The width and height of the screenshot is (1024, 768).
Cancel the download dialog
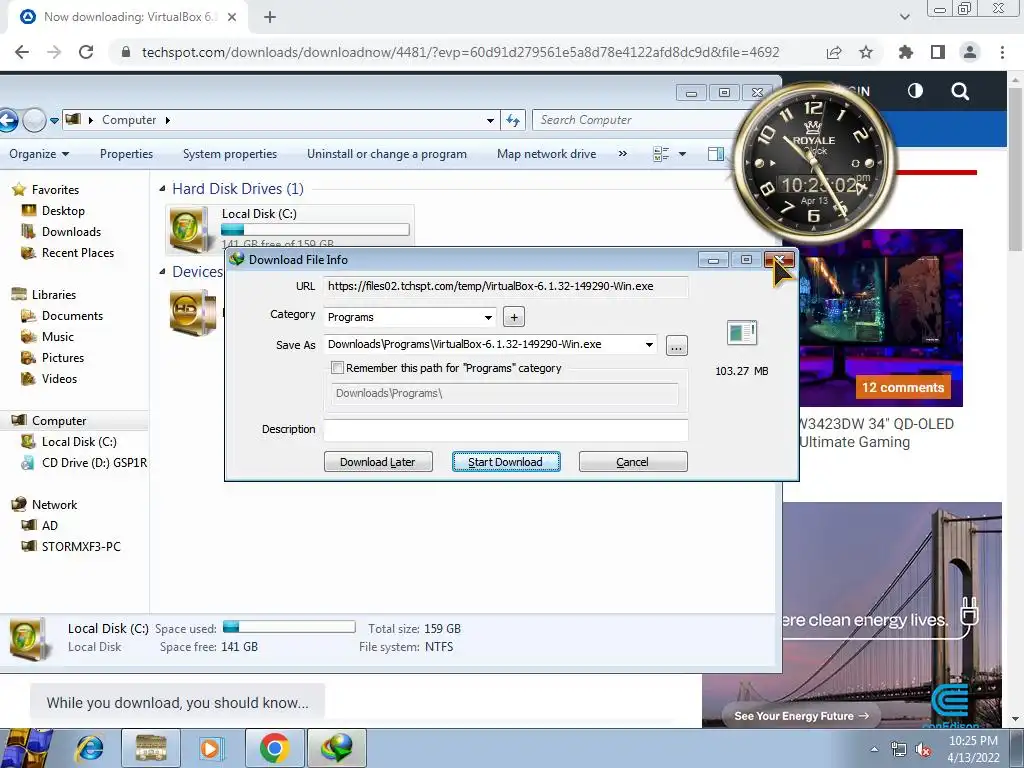(633, 462)
